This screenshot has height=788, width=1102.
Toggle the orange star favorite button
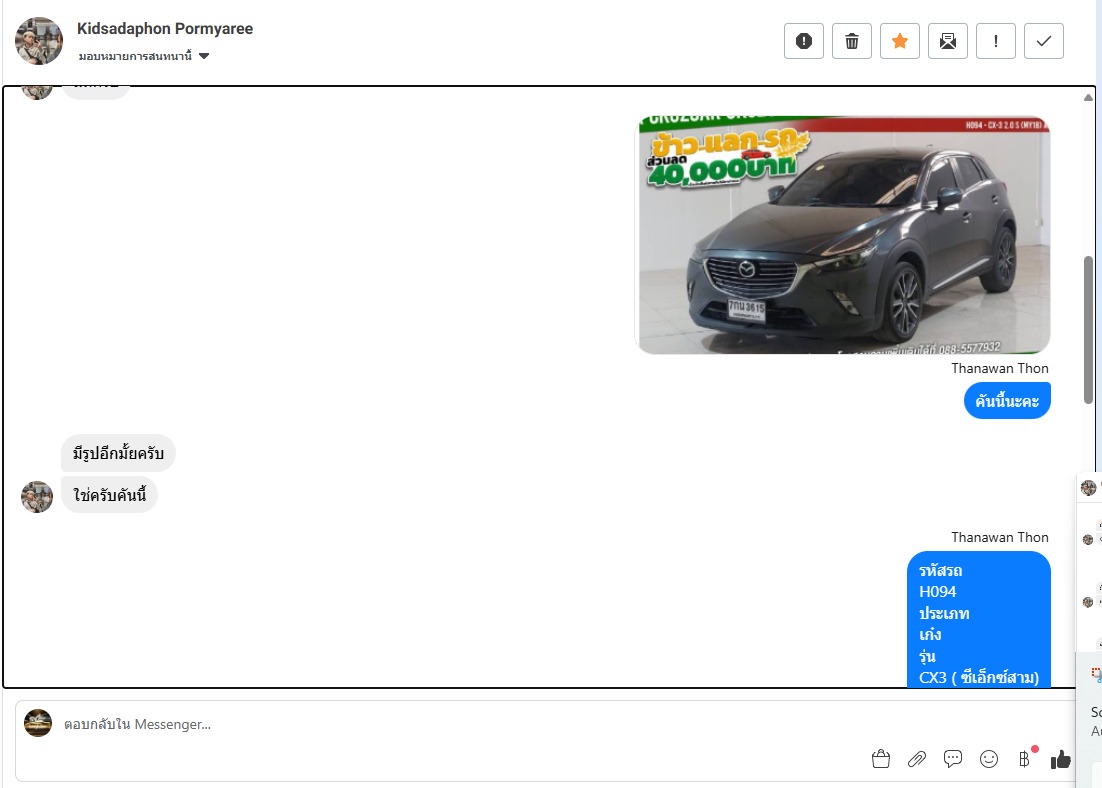(x=900, y=41)
